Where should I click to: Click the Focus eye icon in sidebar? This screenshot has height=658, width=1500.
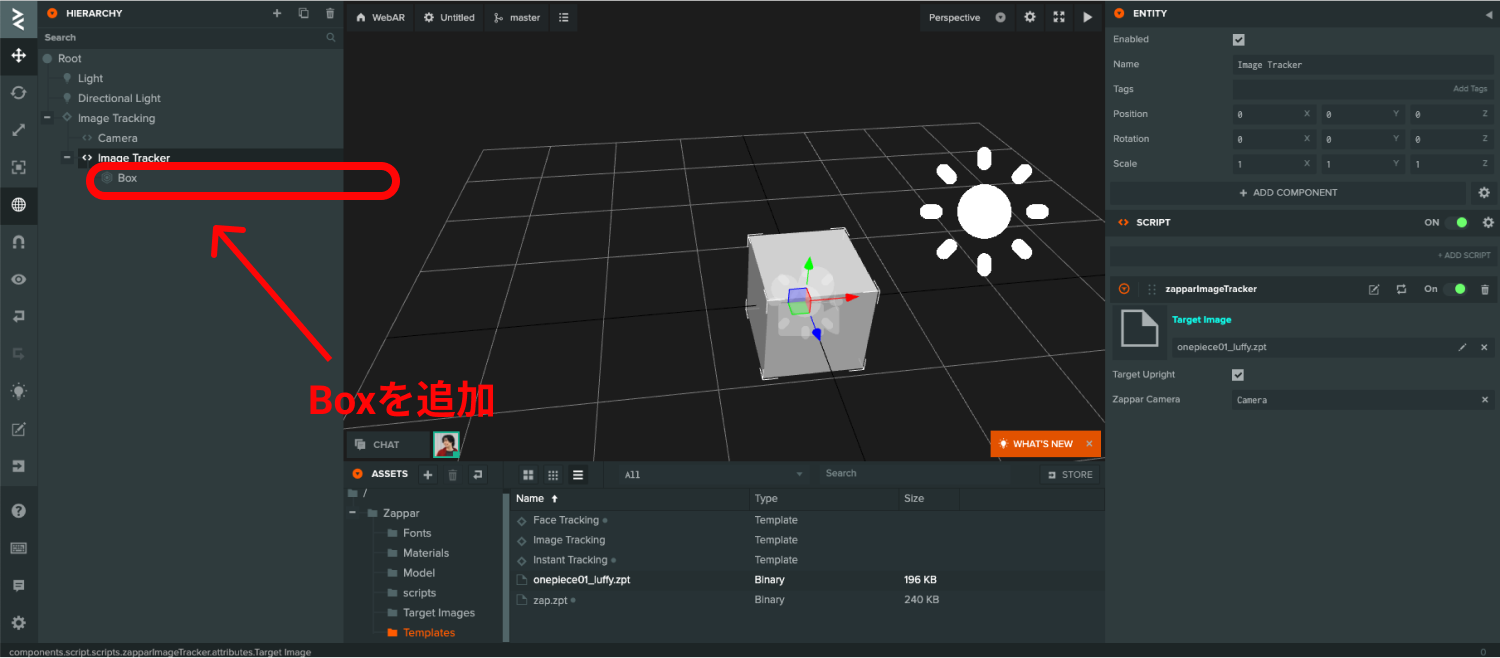coord(18,279)
